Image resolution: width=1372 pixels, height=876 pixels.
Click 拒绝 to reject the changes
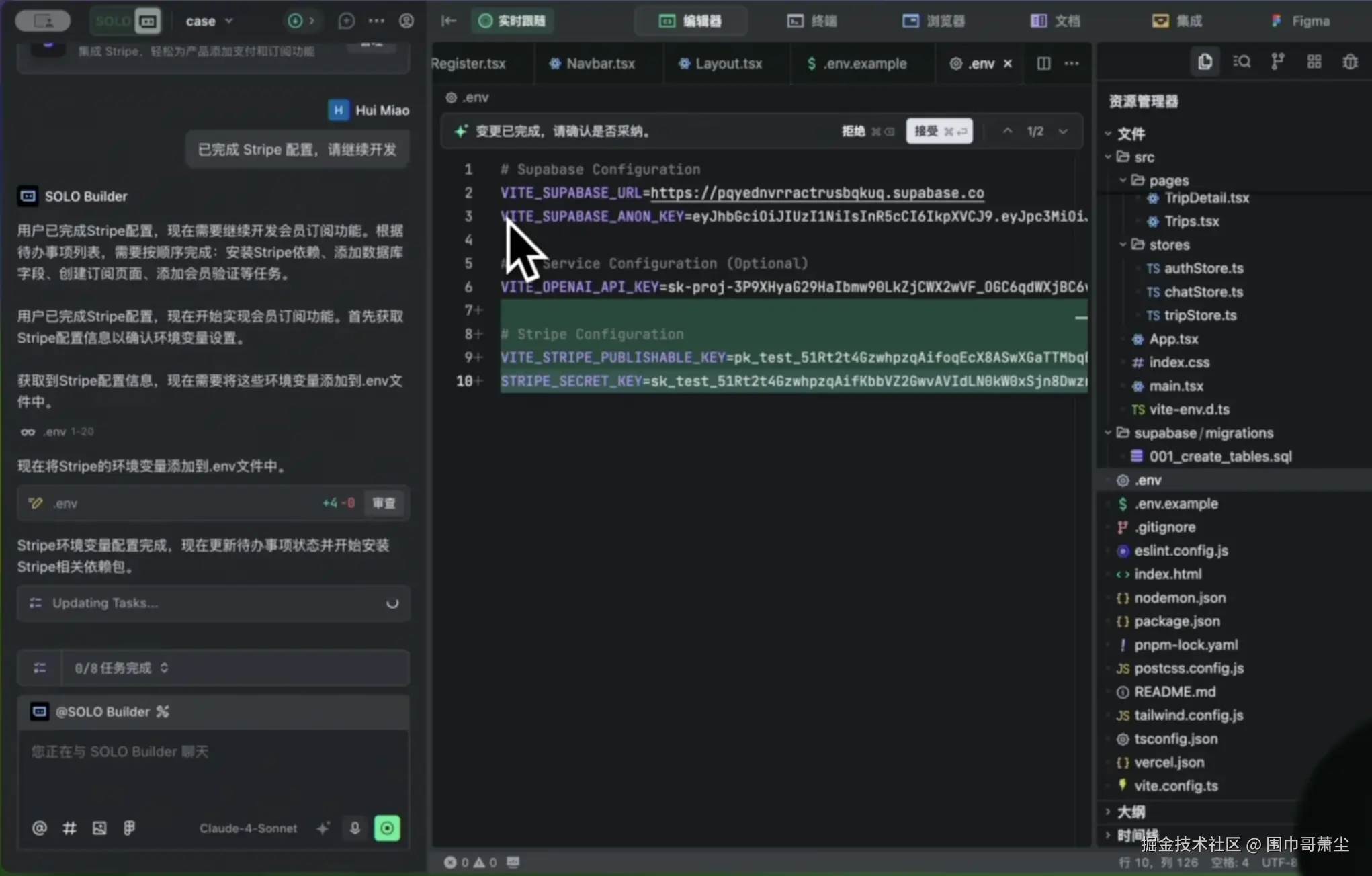point(867,131)
